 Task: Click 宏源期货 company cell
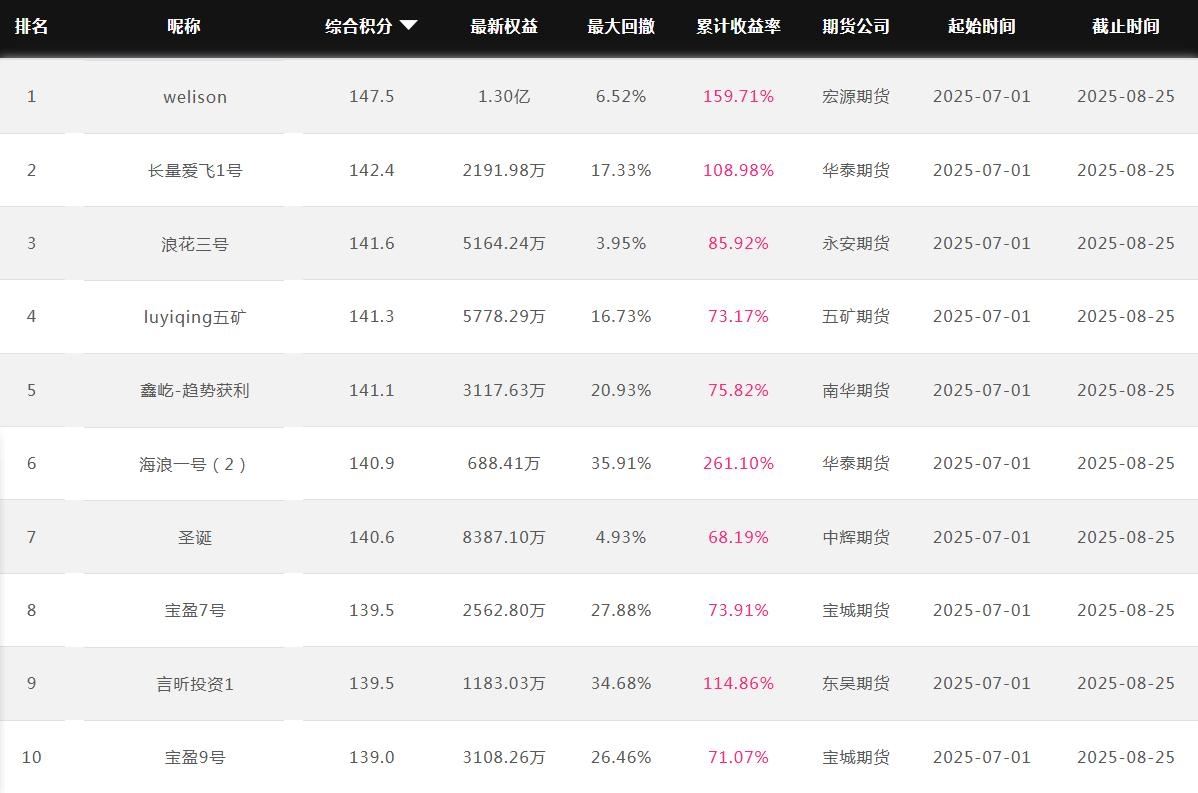(856, 96)
